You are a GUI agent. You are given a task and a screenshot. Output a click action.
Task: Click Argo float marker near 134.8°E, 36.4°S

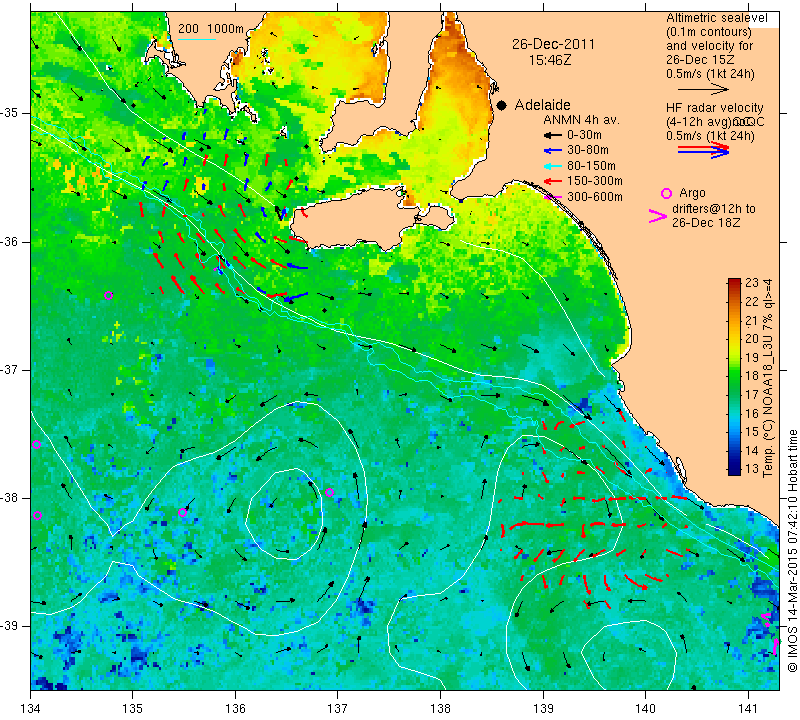(108, 295)
